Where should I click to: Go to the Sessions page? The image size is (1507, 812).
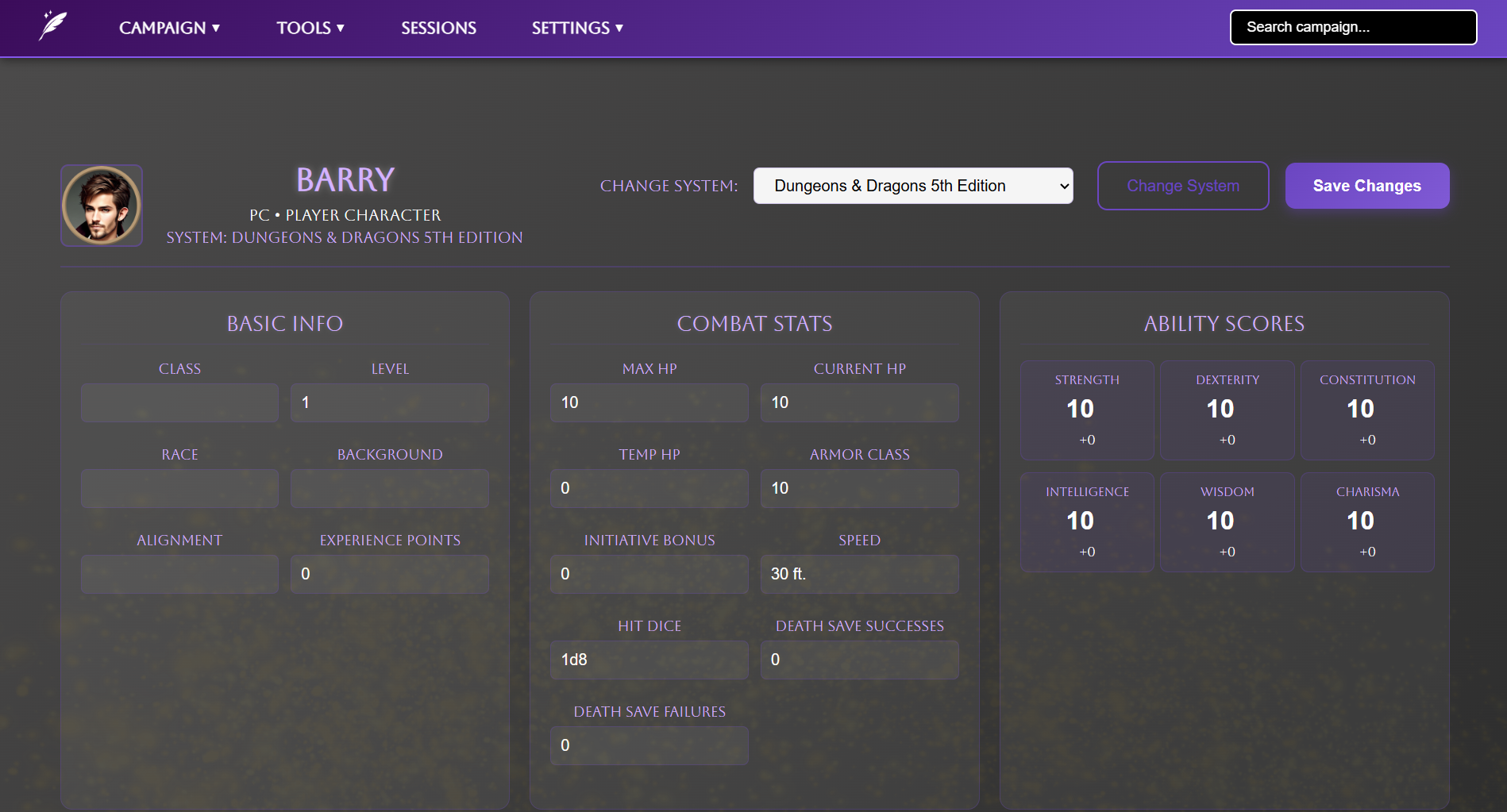(438, 28)
